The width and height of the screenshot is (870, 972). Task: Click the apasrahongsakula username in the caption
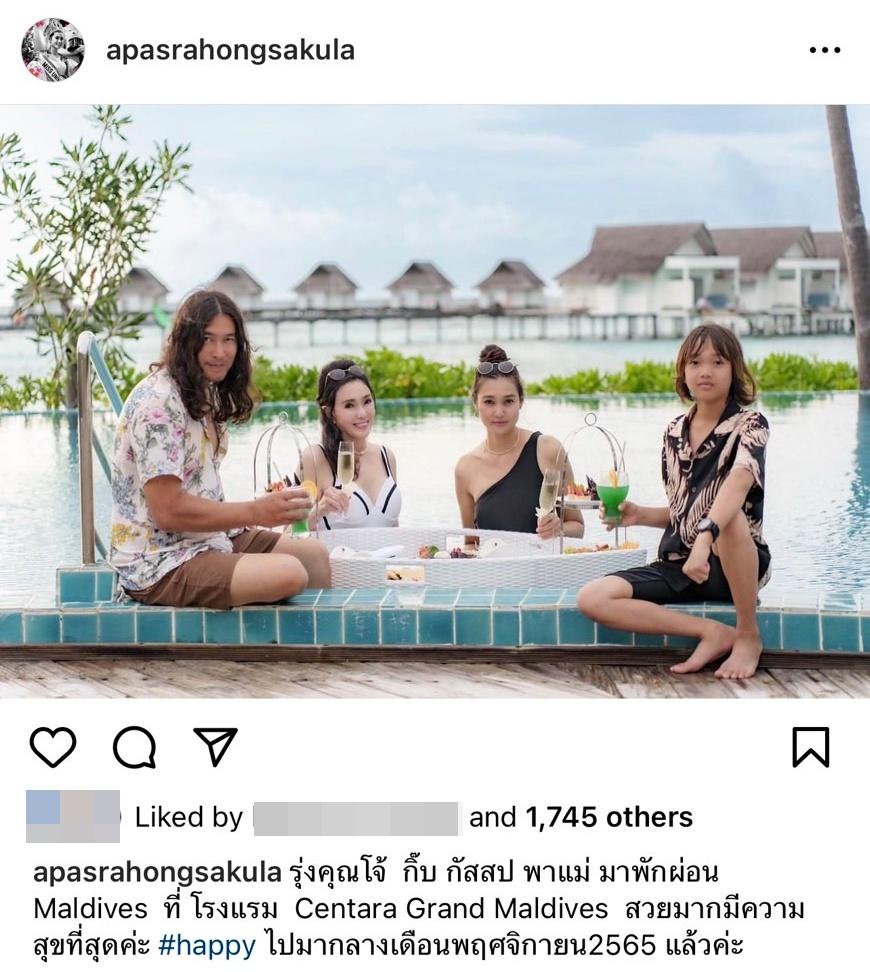point(157,872)
